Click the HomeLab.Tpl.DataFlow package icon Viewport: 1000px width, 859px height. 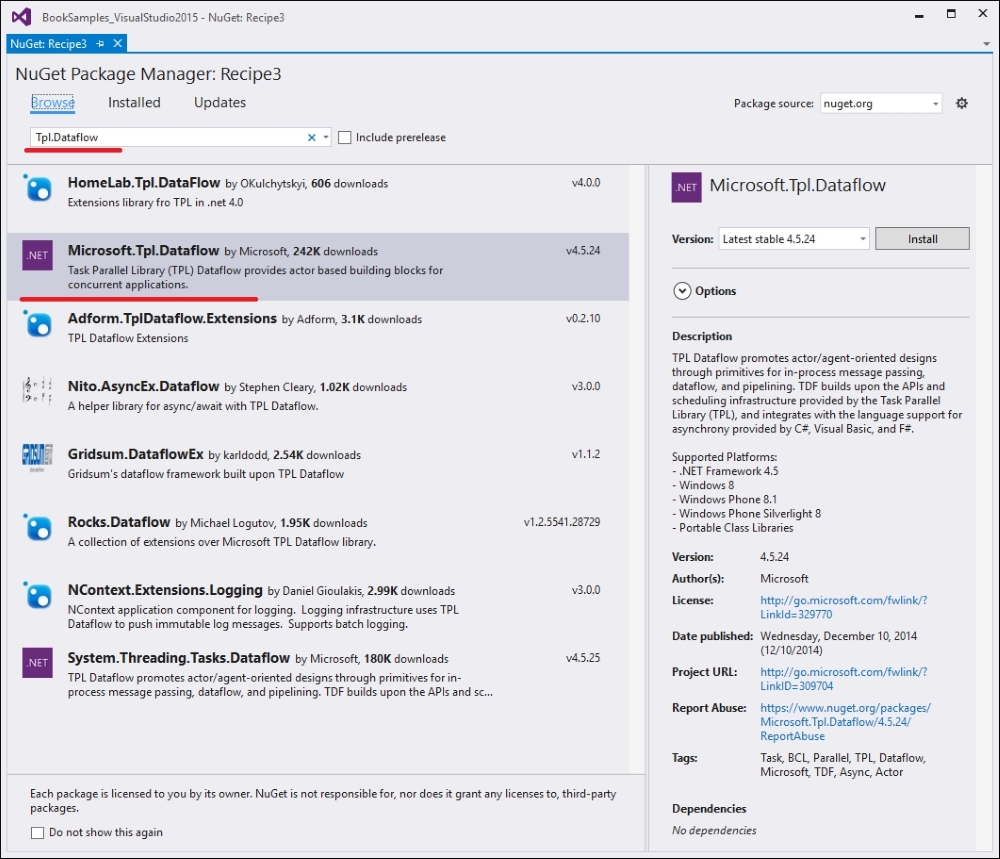[37, 188]
